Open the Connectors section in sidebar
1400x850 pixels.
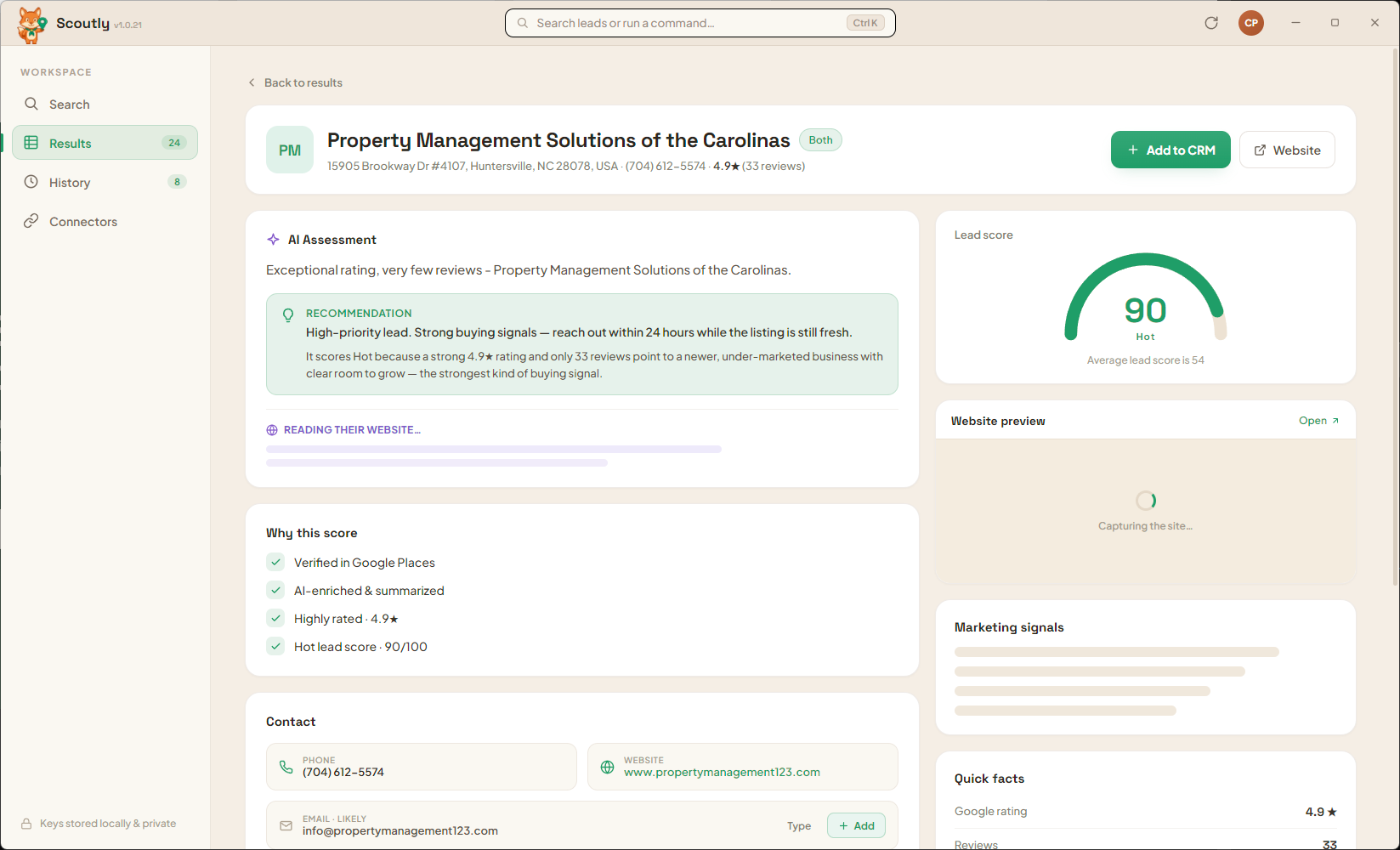point(105,221)
